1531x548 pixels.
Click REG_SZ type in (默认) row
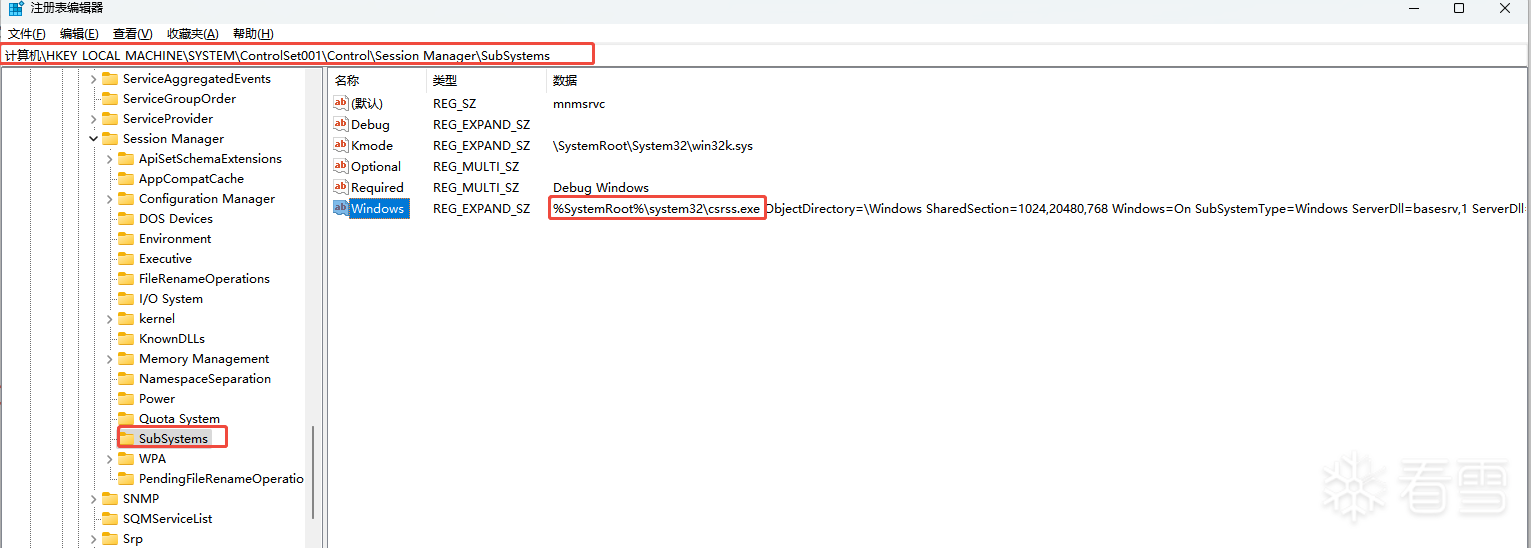click(453, 104)
